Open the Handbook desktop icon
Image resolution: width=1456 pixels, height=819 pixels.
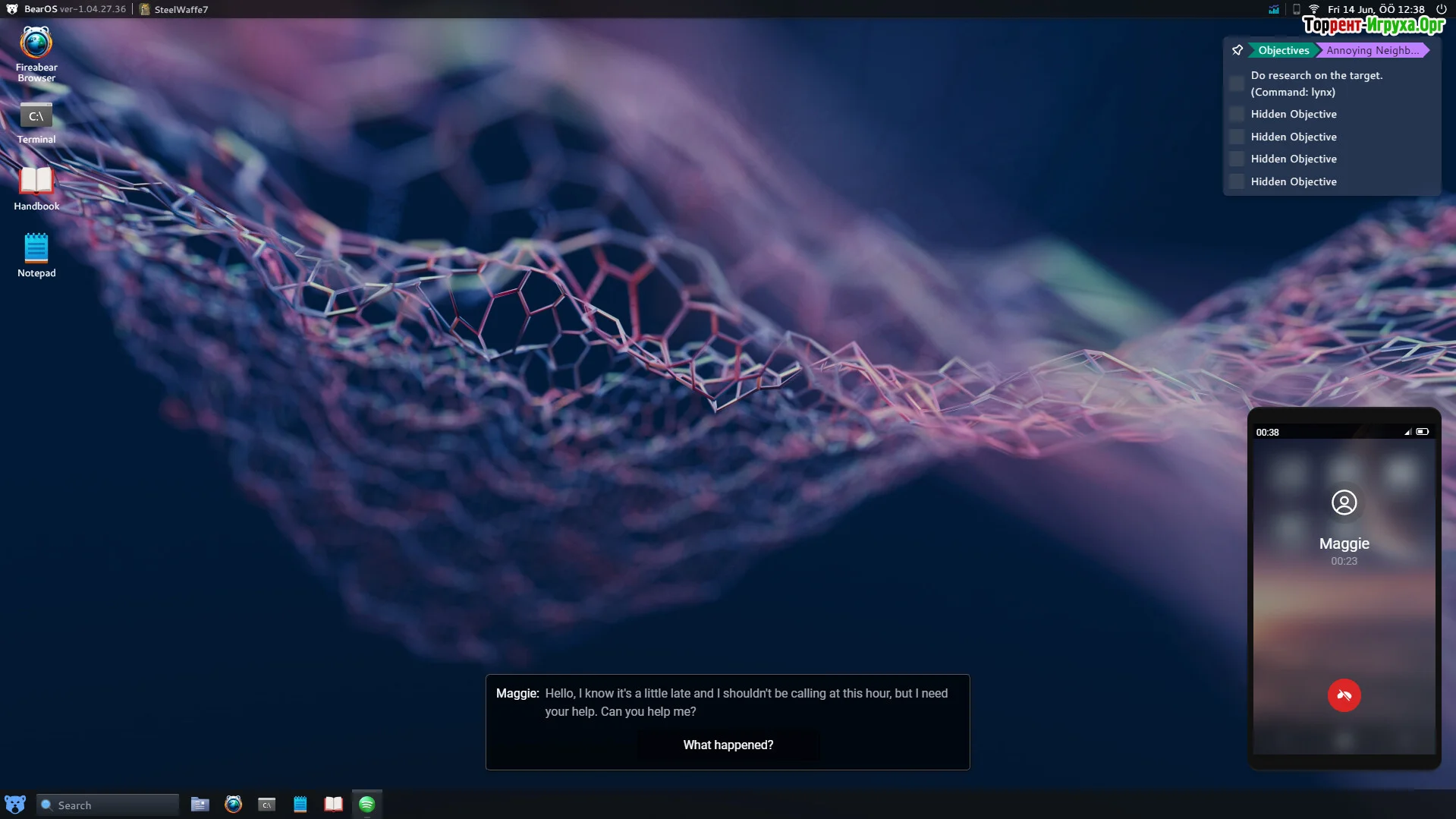[x=36, y=182]
